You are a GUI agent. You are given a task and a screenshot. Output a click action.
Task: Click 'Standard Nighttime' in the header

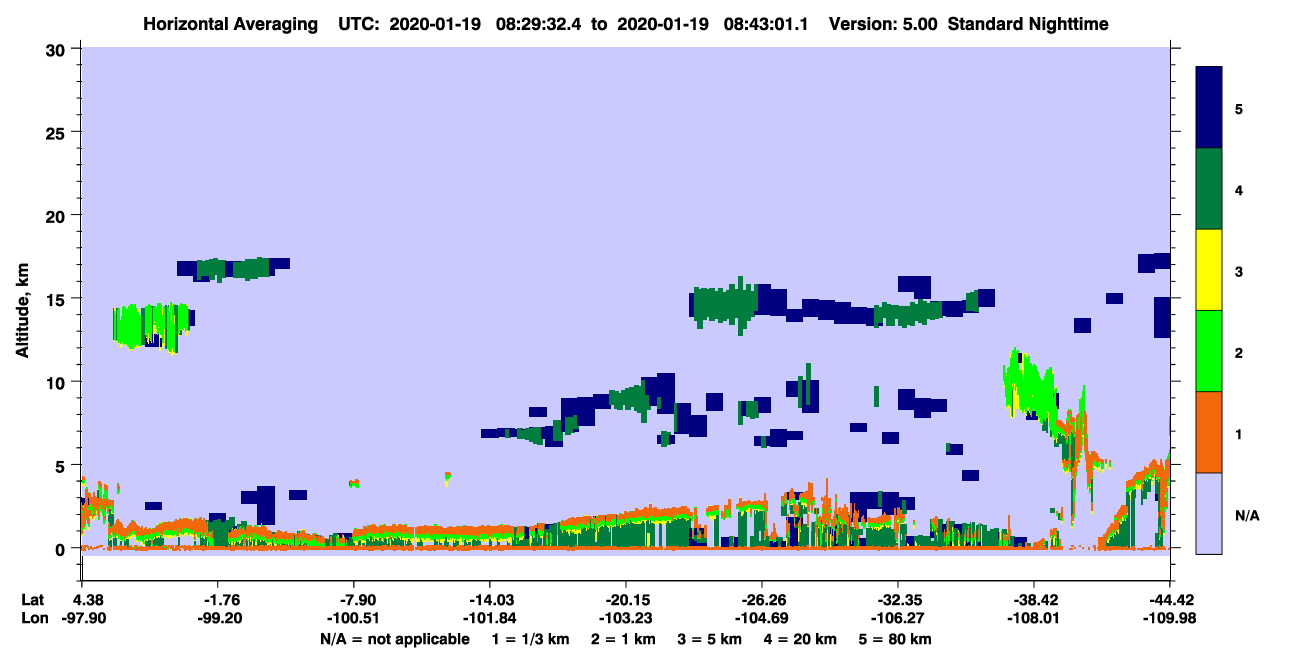pyautogui.click(x=1028, y=24)
